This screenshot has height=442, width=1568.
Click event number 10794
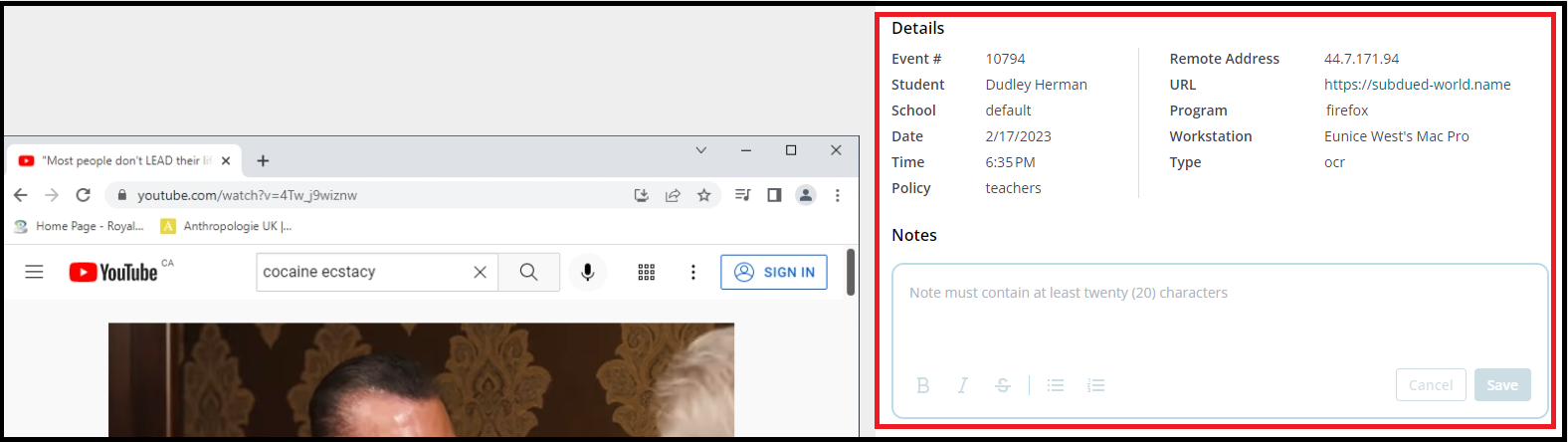point(1005,59)
